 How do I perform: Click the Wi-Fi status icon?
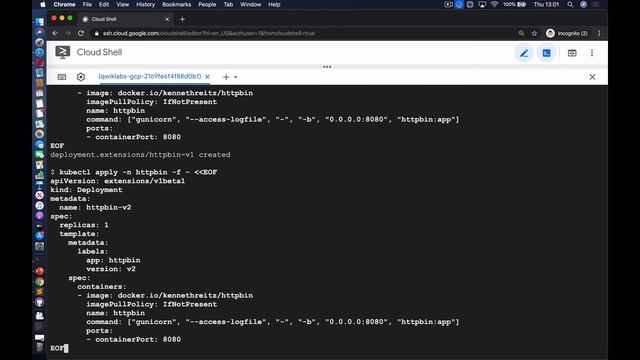(494, 4)
